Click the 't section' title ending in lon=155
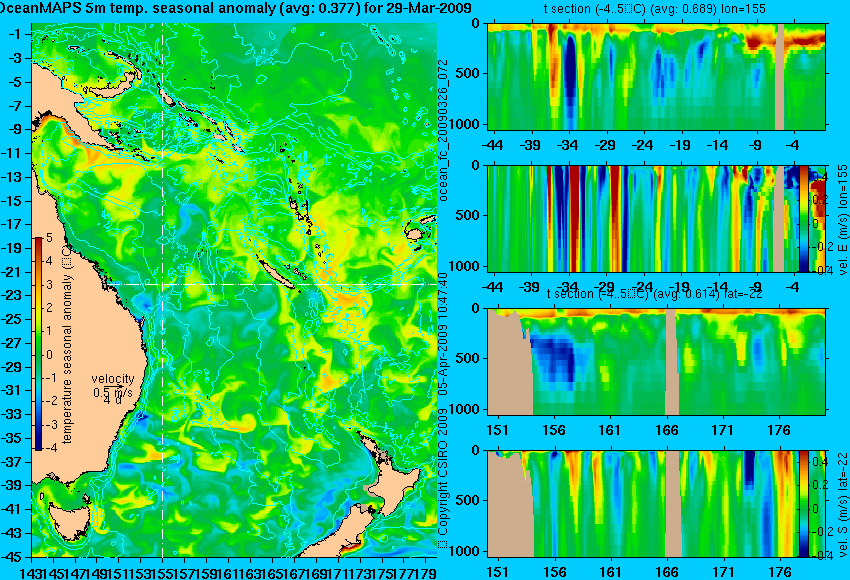Image resolution: width=850 pixels, height=580 pixels. [655, 9]
